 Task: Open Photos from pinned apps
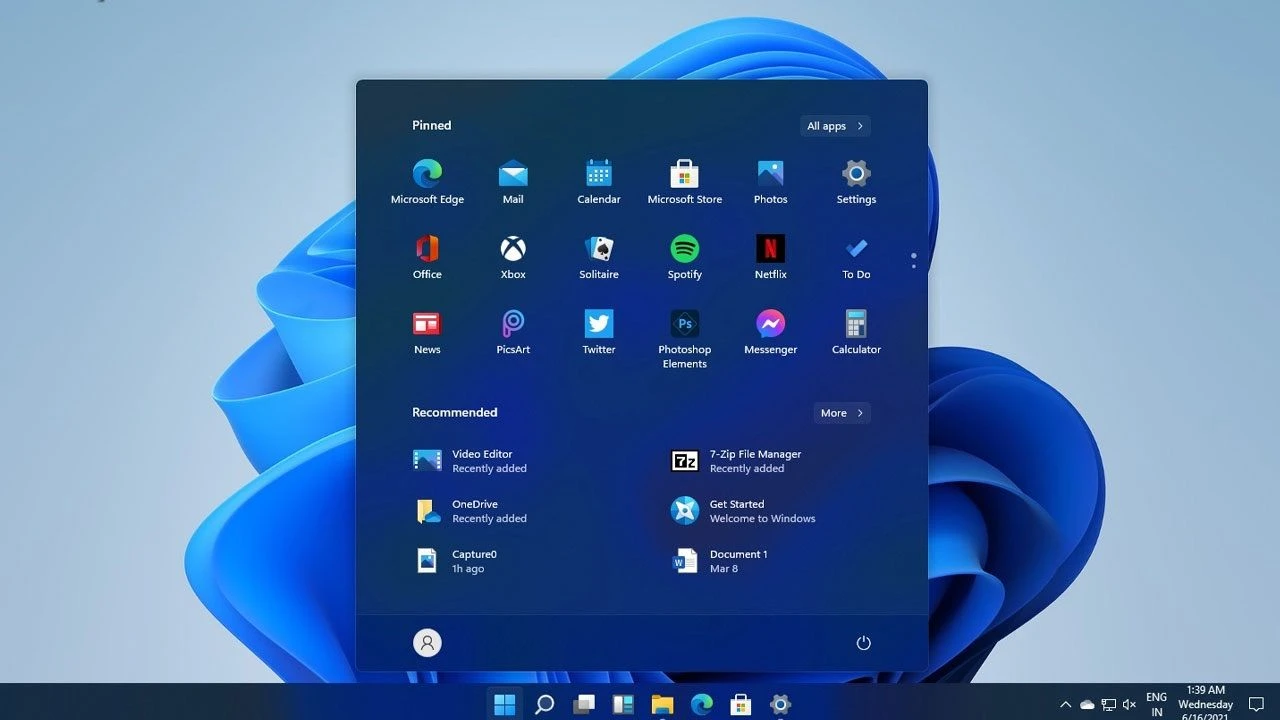770,174
